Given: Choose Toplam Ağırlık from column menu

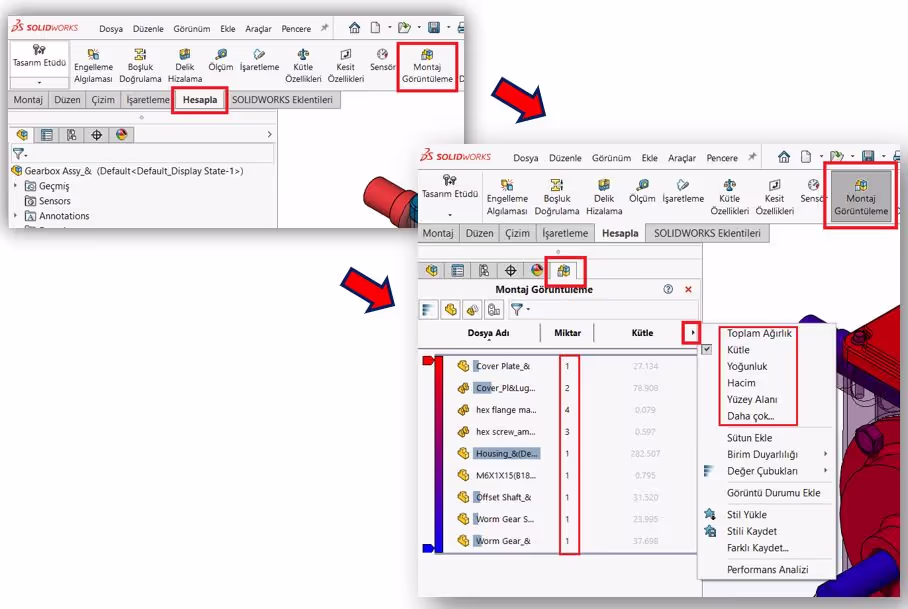Looking at the screenshot, I should point(759,333).
